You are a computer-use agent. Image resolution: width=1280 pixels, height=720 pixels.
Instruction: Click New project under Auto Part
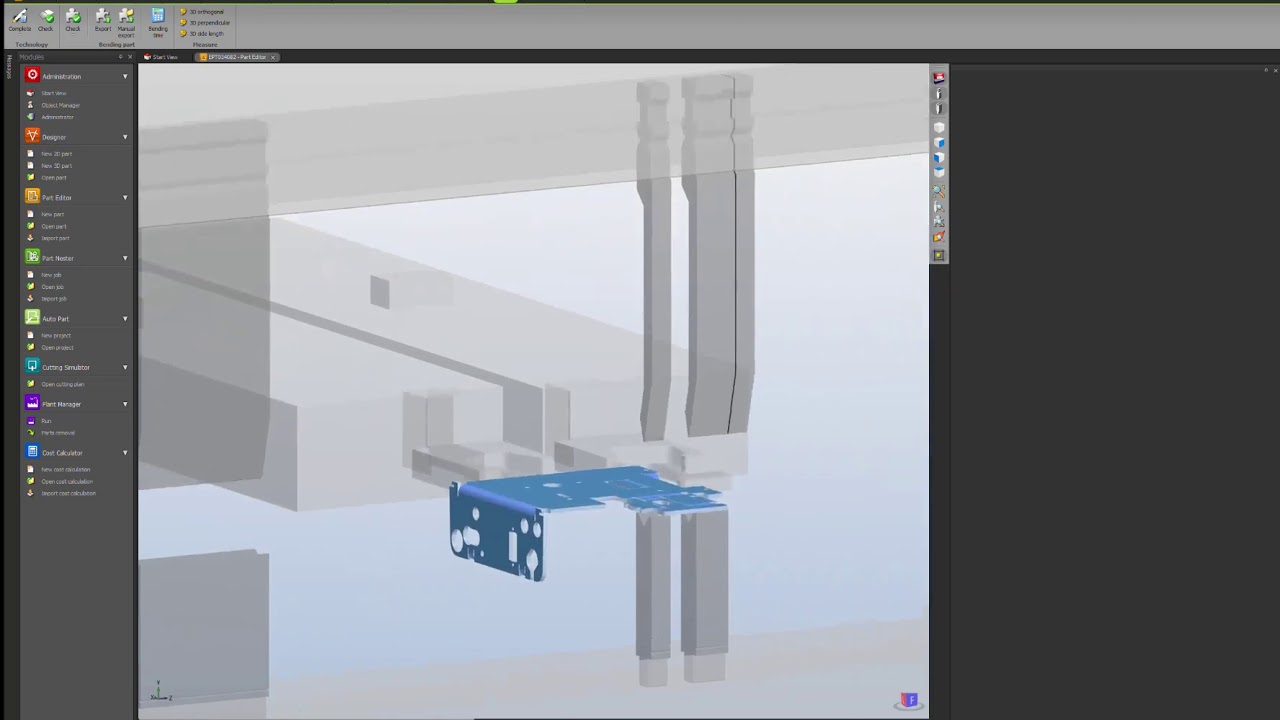click(x=56, y=336)
